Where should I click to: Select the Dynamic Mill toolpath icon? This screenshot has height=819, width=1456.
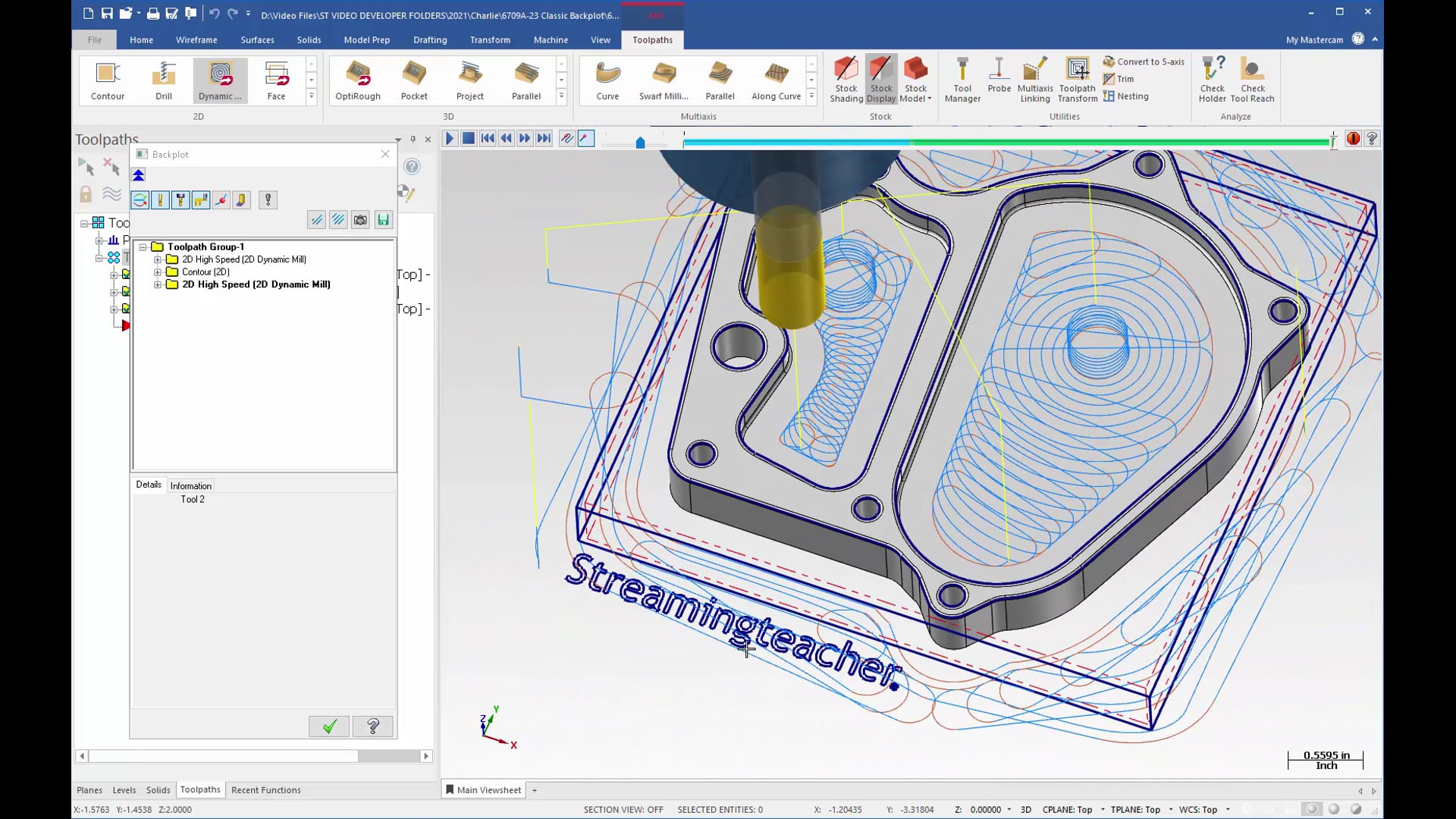tap(220, 80)
